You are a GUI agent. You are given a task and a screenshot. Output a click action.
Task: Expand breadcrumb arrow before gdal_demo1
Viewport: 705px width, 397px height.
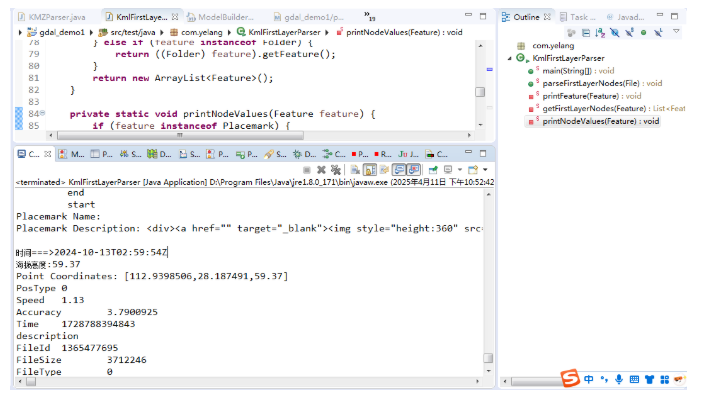pyautogui.click(x=20, y=32)
